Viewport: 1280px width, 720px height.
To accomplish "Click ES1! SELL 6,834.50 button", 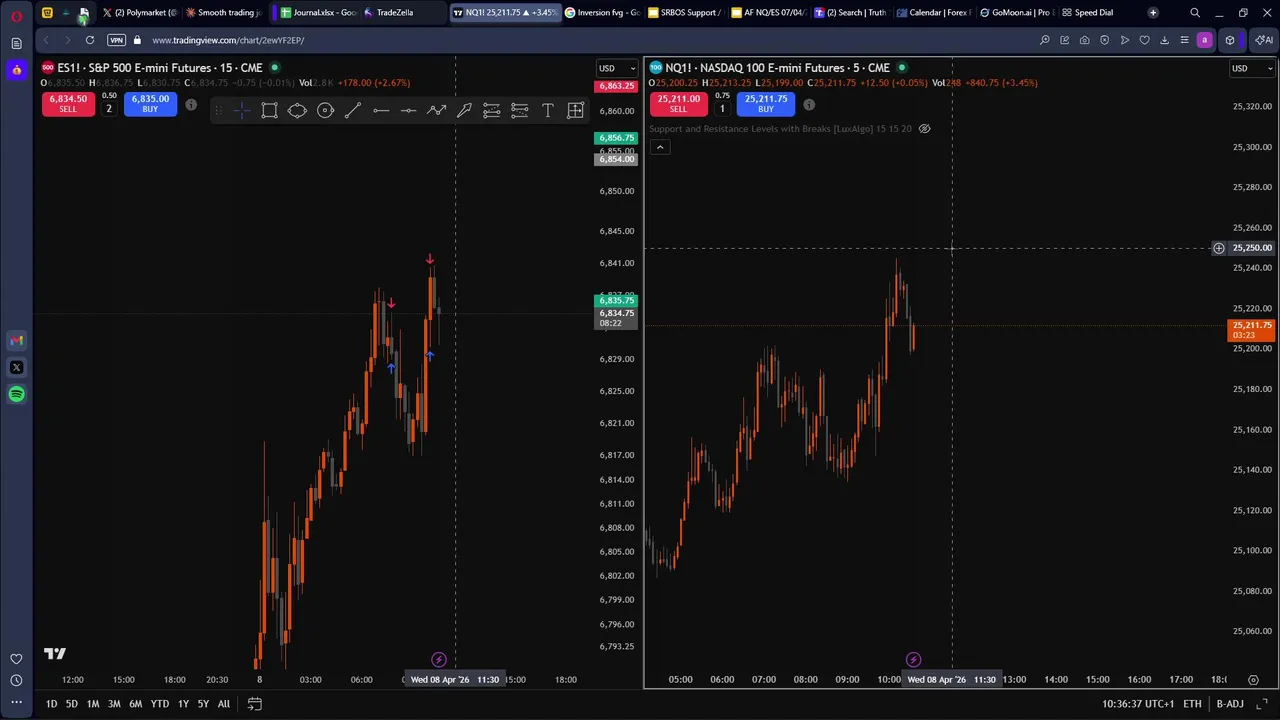I will point(68,104).
